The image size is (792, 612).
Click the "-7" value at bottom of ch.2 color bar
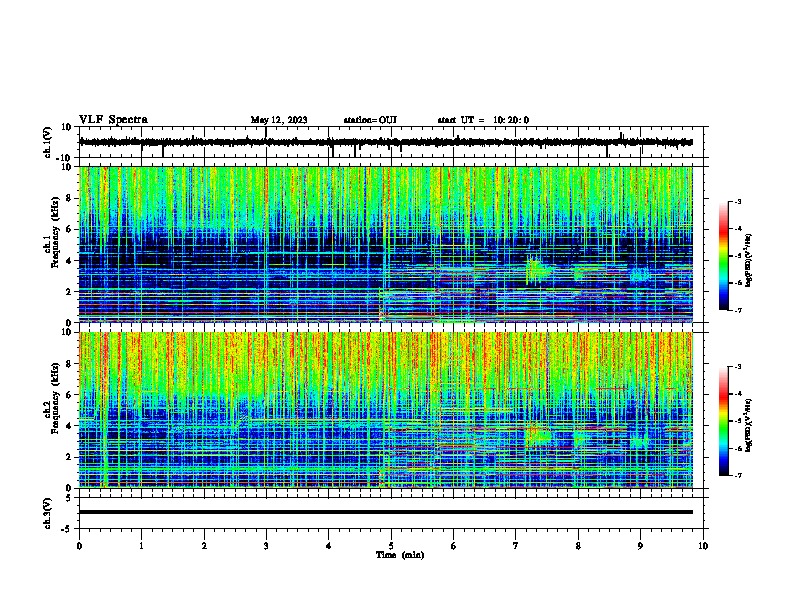[737, 476]
